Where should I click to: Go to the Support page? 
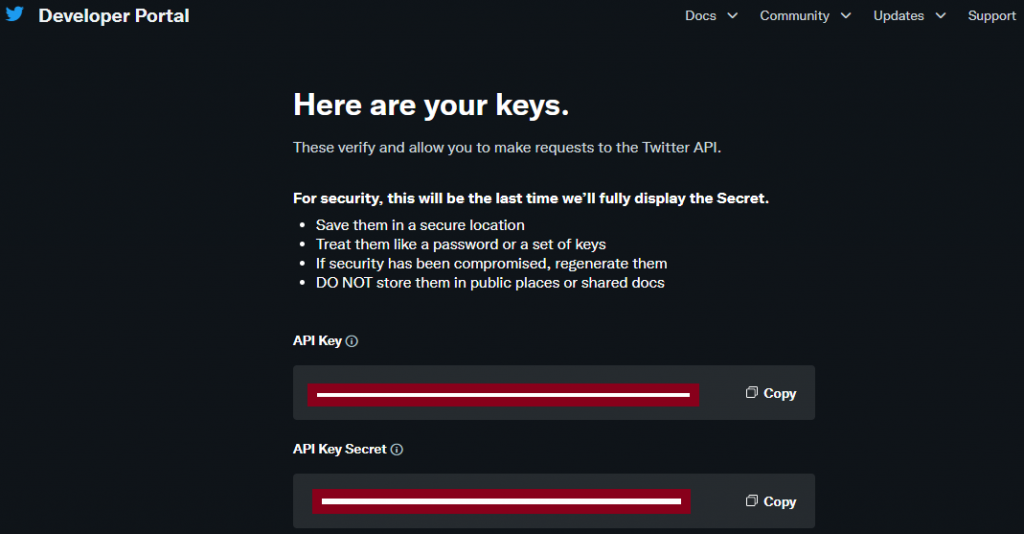click(x=991, y=16)
